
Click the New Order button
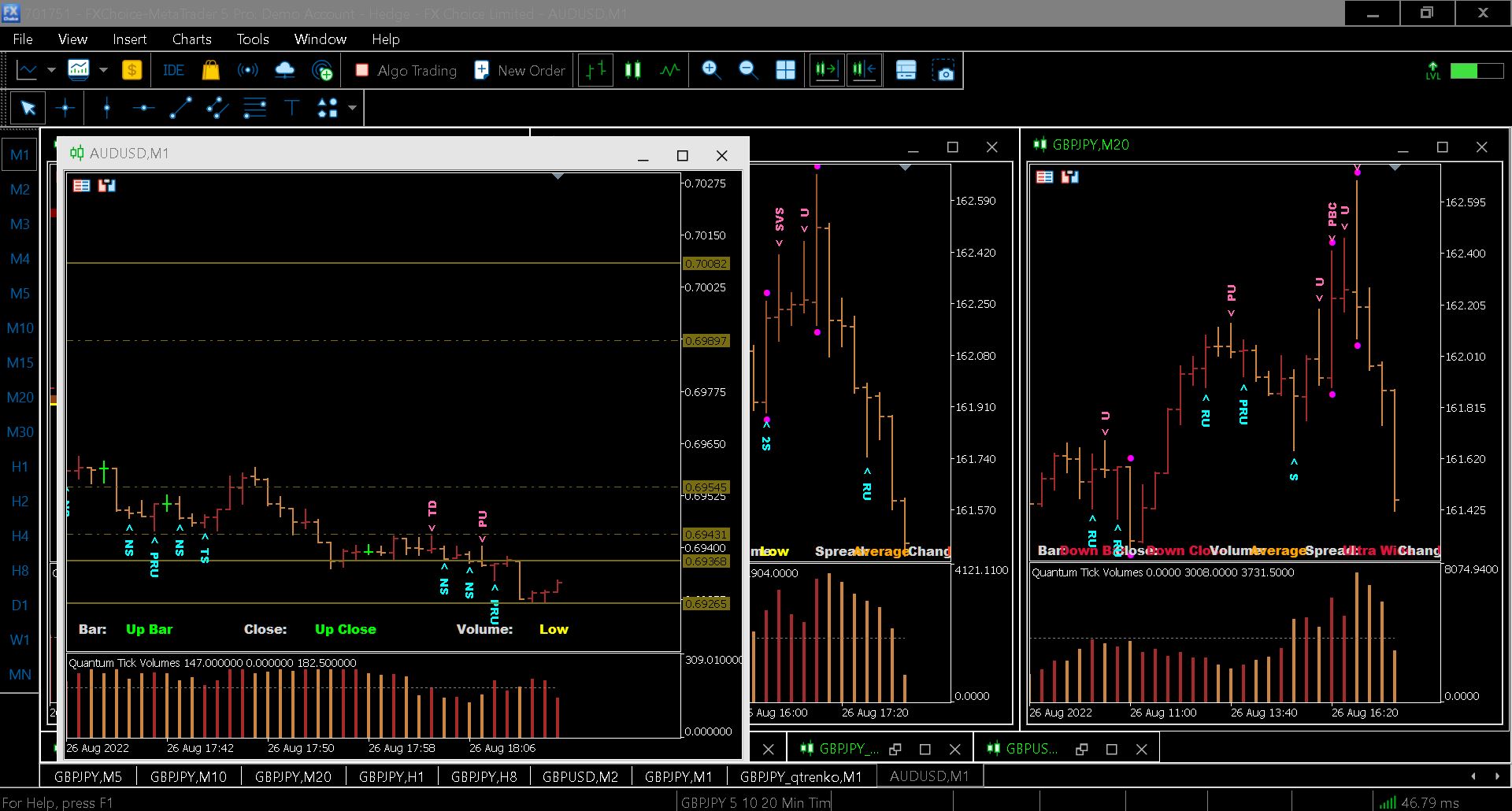tap(520, 70)
